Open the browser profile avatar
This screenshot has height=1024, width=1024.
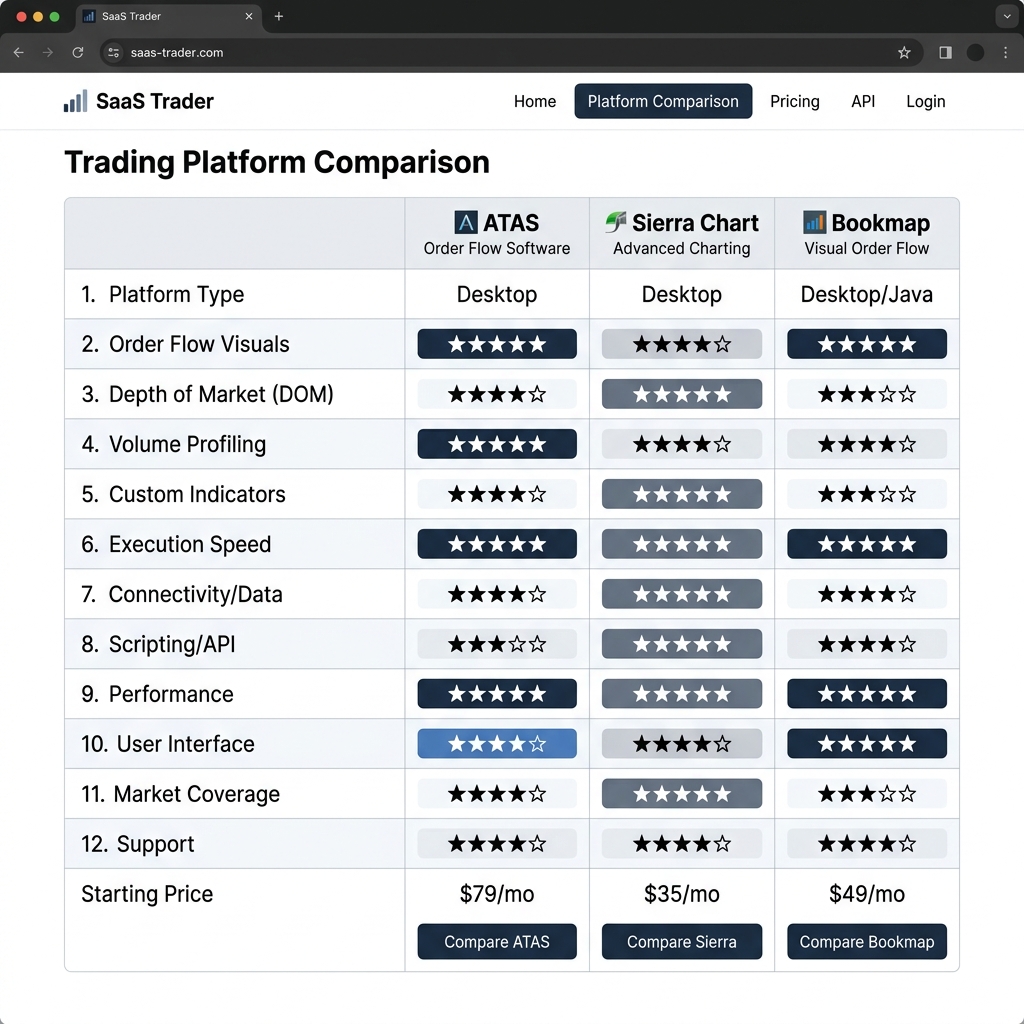(975, 52)
